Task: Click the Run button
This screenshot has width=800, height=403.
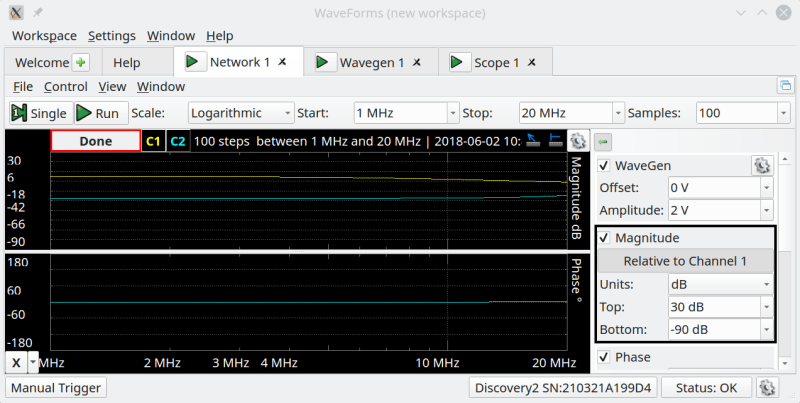Action: [101, 113]
